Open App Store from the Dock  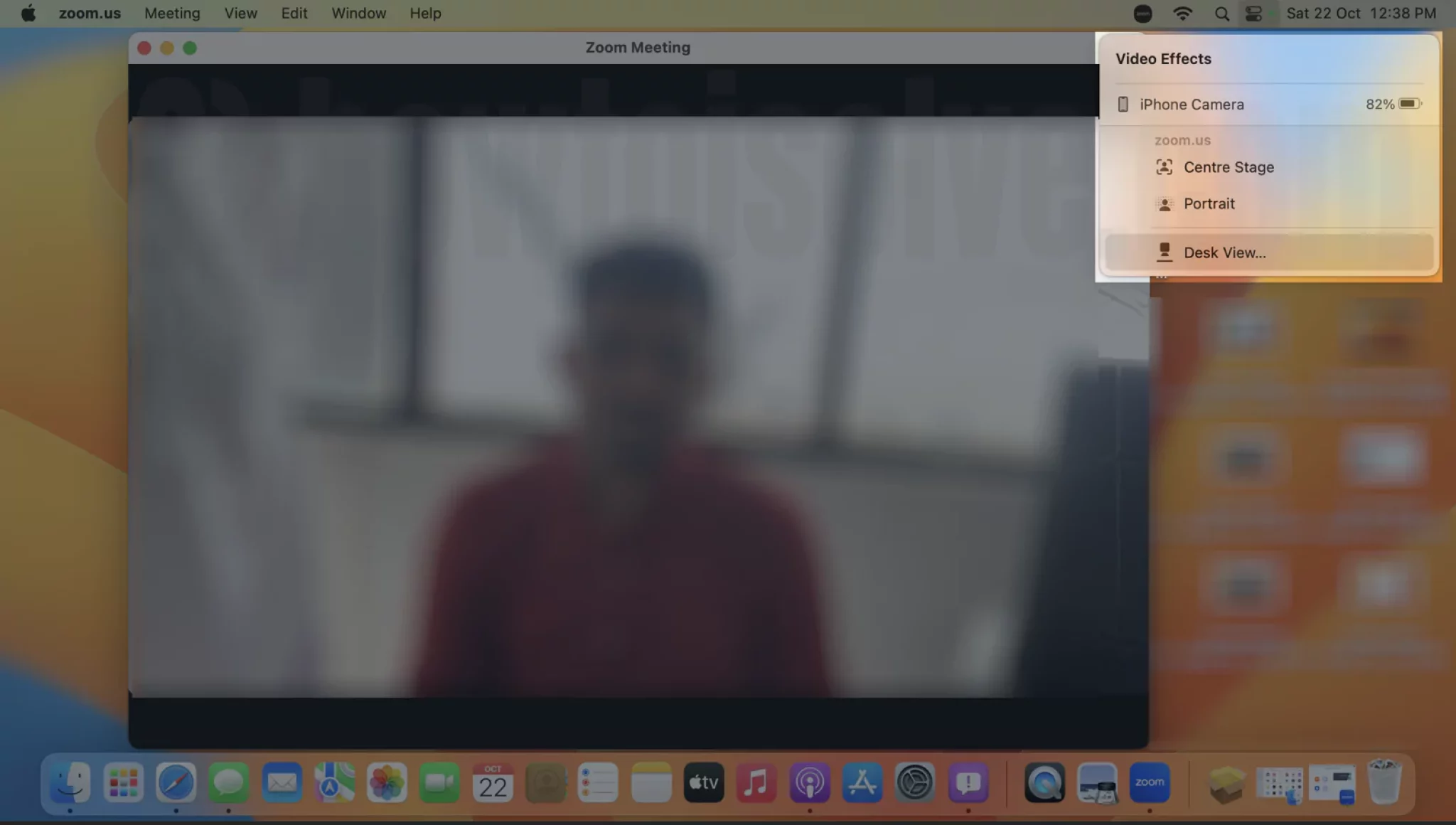click(862, 783)
